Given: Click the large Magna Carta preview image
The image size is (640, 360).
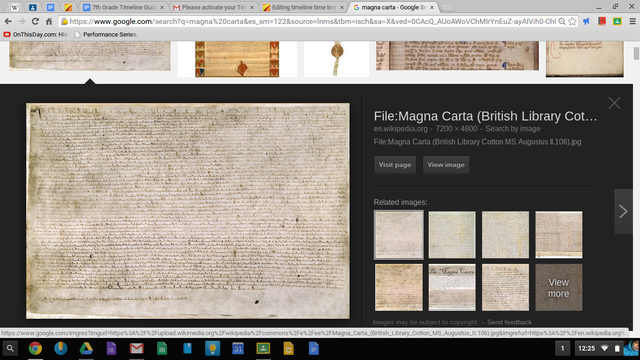Looking at the screenshot, I should coord(188,211).
